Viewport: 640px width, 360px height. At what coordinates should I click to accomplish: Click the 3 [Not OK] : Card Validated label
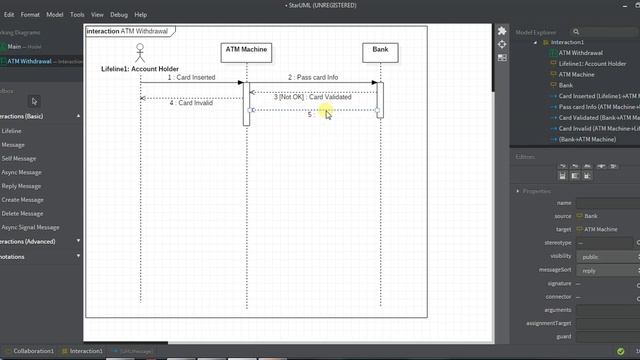tap(313, 97)
